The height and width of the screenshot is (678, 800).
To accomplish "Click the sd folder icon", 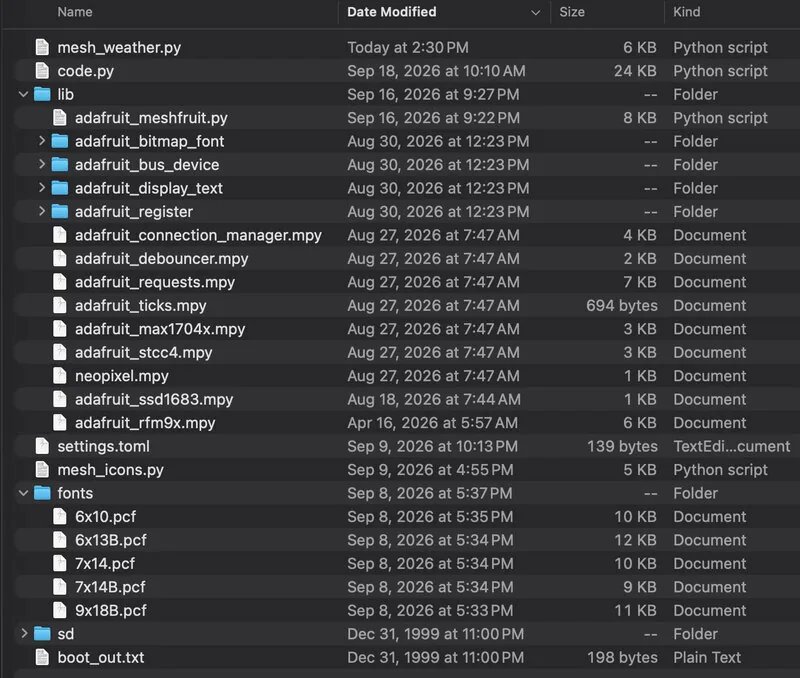I will (x=42, y=634).
